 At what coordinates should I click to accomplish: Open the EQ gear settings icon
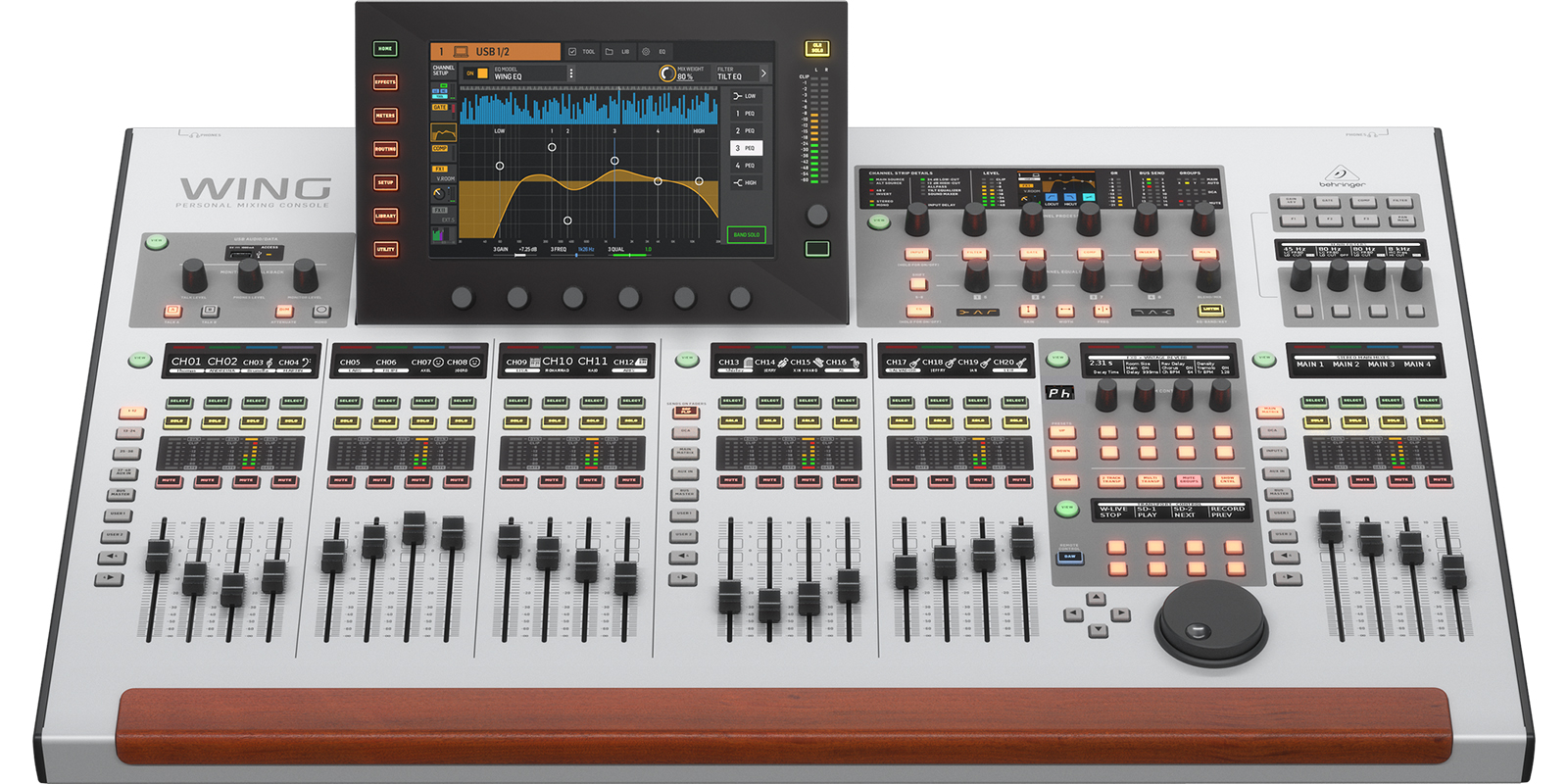pyautogui.click(x=645, y=52)
